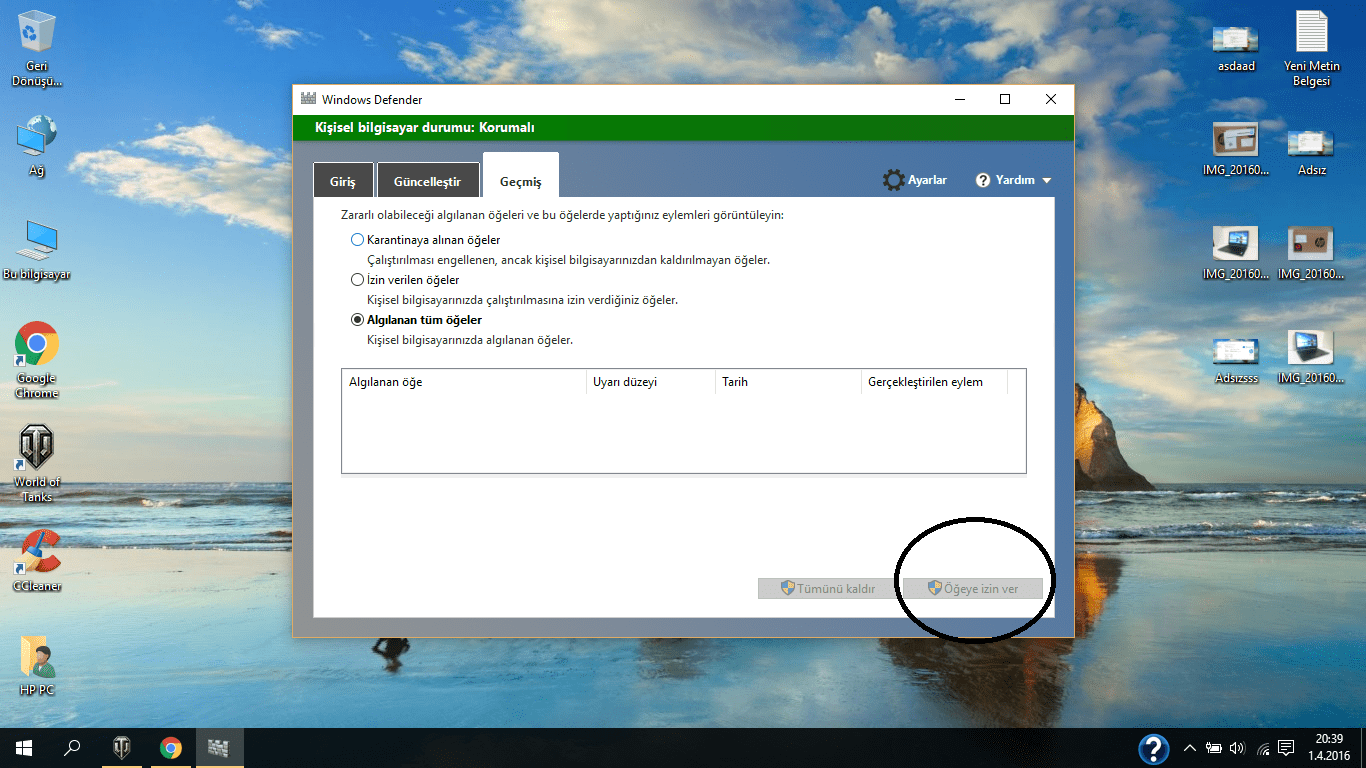Sort by Uyarı düzeyi column header

point(651,382)
